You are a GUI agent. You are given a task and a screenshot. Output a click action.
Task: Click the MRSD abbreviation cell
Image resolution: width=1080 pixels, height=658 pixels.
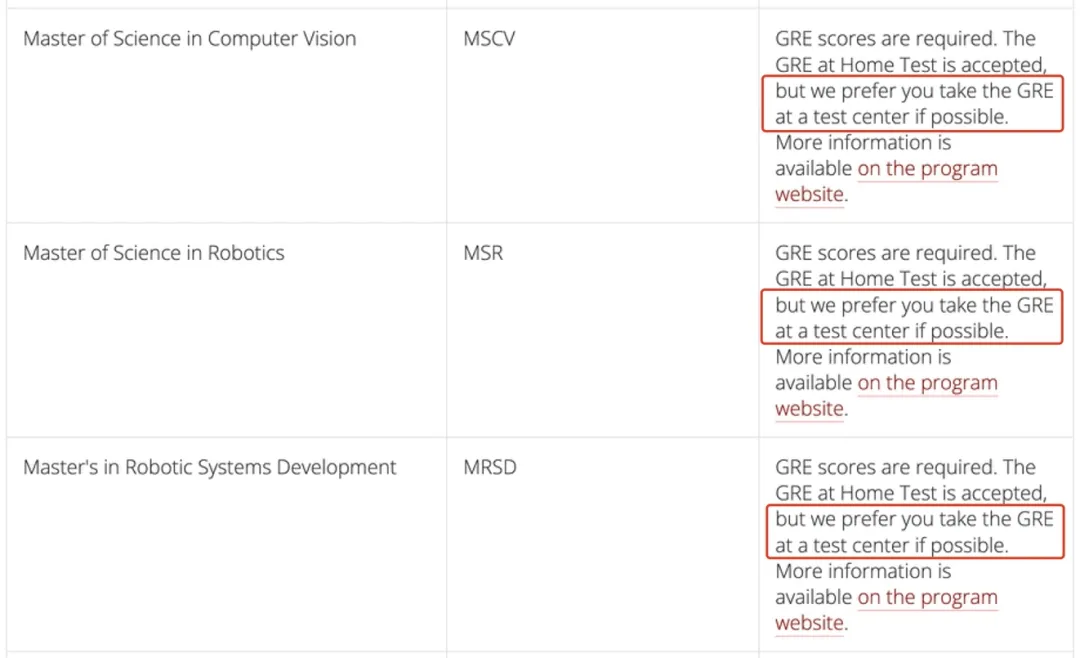pos(490,467)
